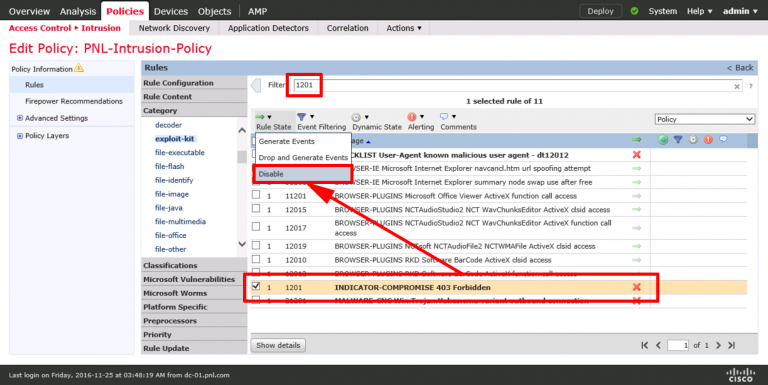Expand the Classifications section
768x385 pixels.
194,265
